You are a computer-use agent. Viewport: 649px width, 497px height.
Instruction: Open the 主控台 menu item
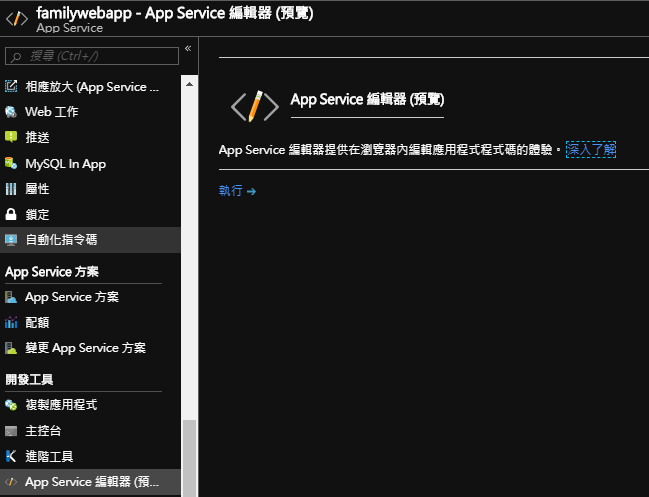pos(90,431)
